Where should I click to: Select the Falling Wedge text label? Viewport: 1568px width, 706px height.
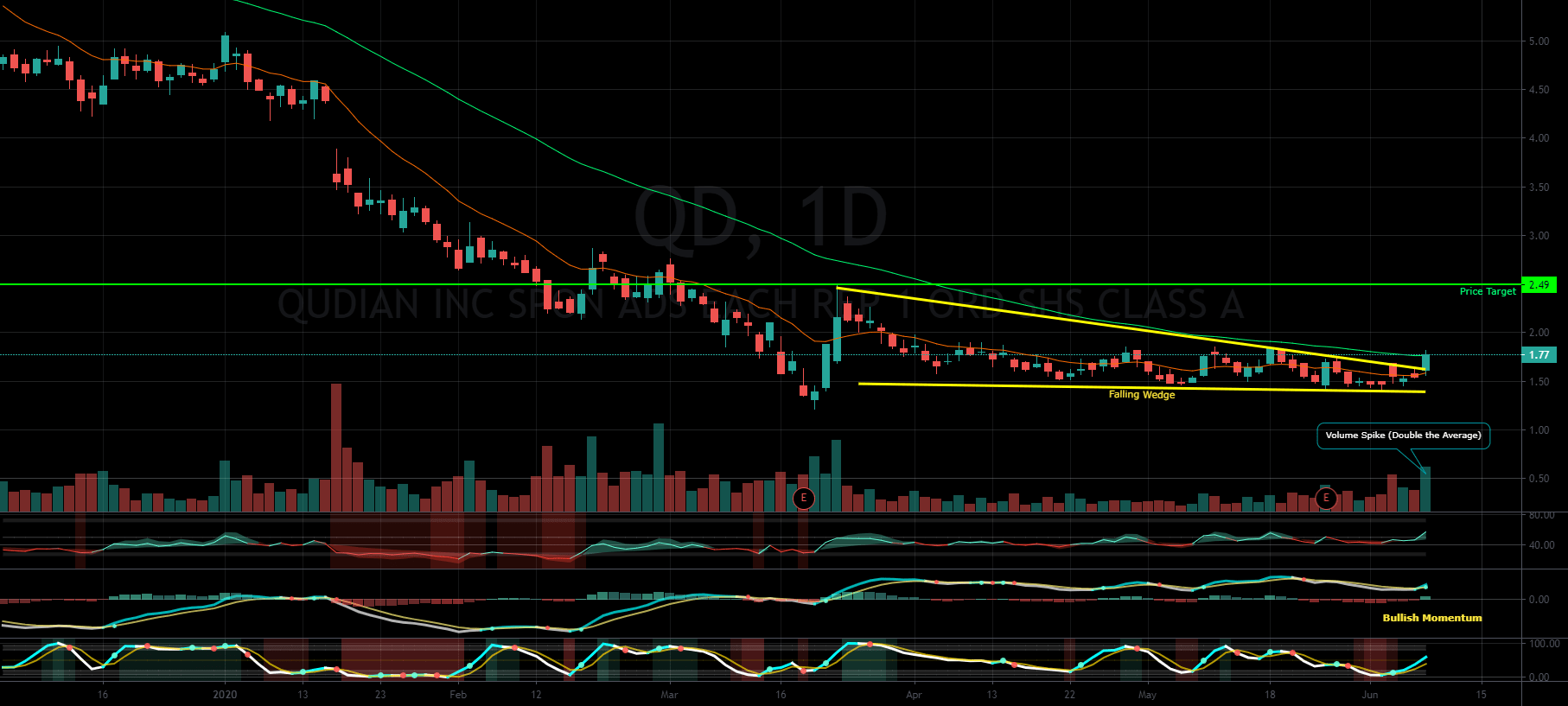(1142, 394)
